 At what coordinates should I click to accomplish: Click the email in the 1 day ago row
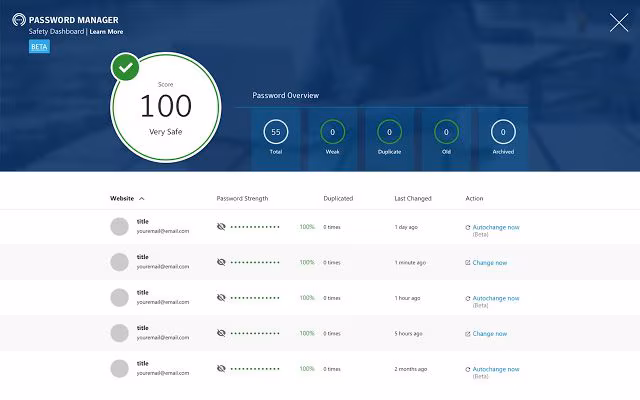click(163, 231)
